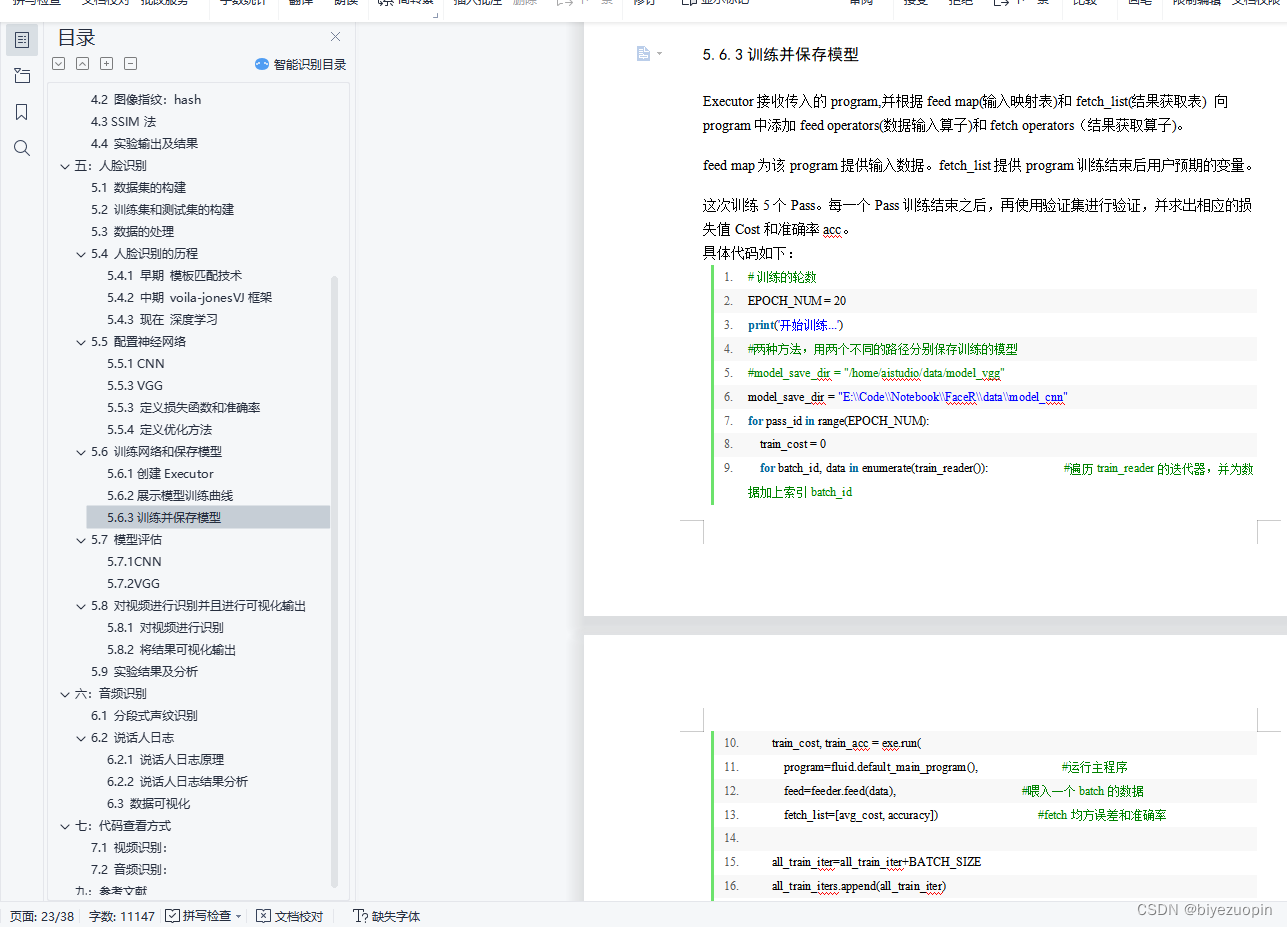The height and width of the screenshot is (927, 1287).
Task: Select 5.5.1 CNN in the outline
Action: [135, 364]
